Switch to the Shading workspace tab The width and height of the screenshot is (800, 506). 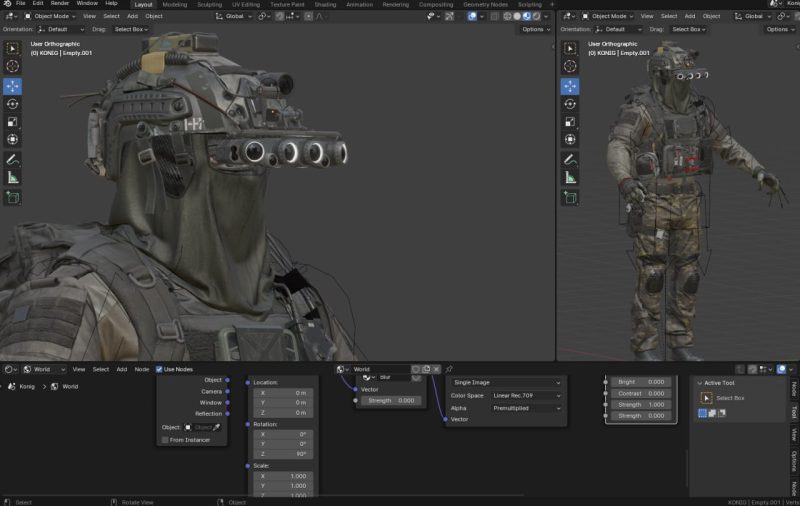point(325,4)
